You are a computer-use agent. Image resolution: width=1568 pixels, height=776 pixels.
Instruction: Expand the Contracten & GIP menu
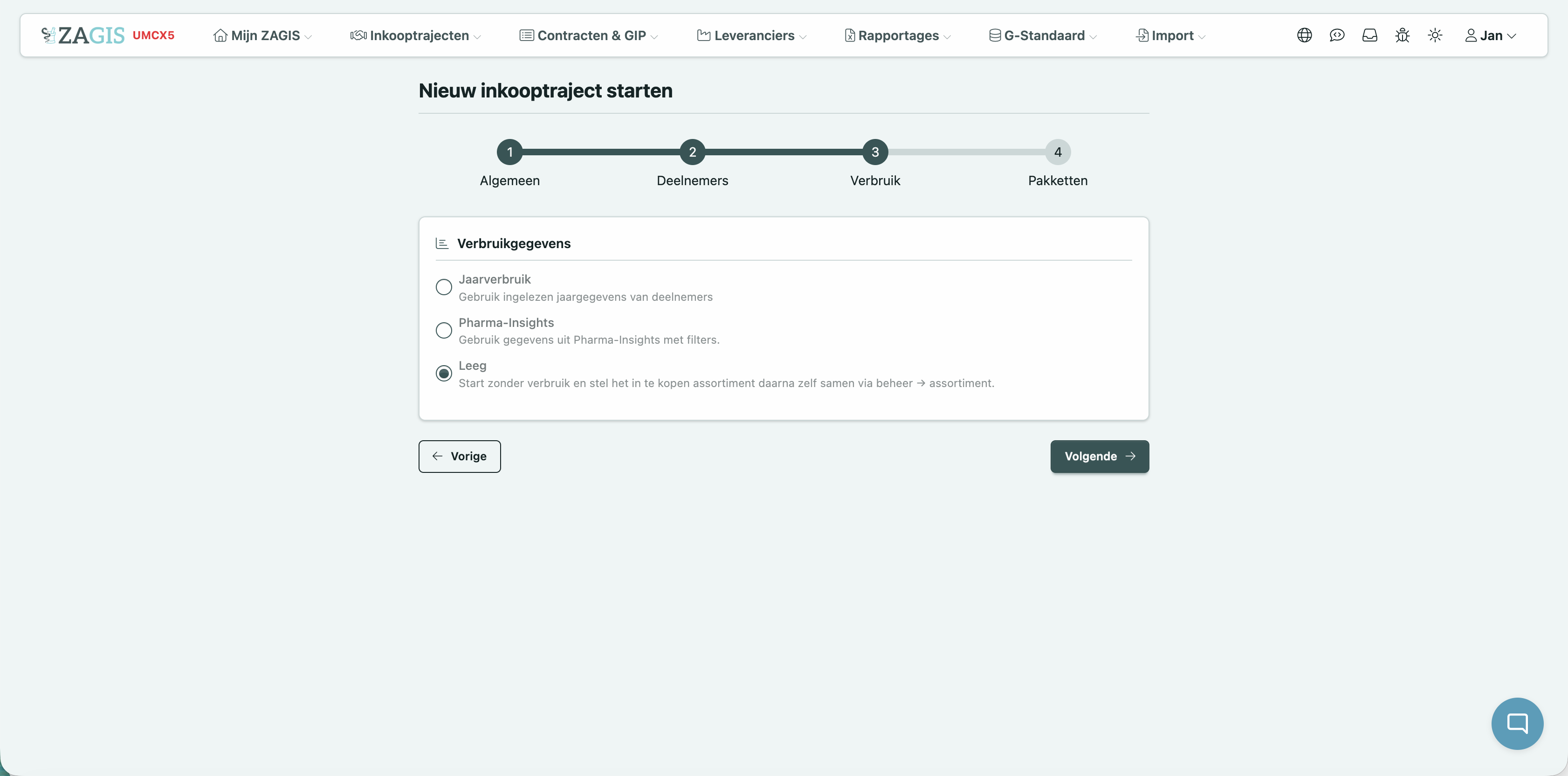(589, 35)
